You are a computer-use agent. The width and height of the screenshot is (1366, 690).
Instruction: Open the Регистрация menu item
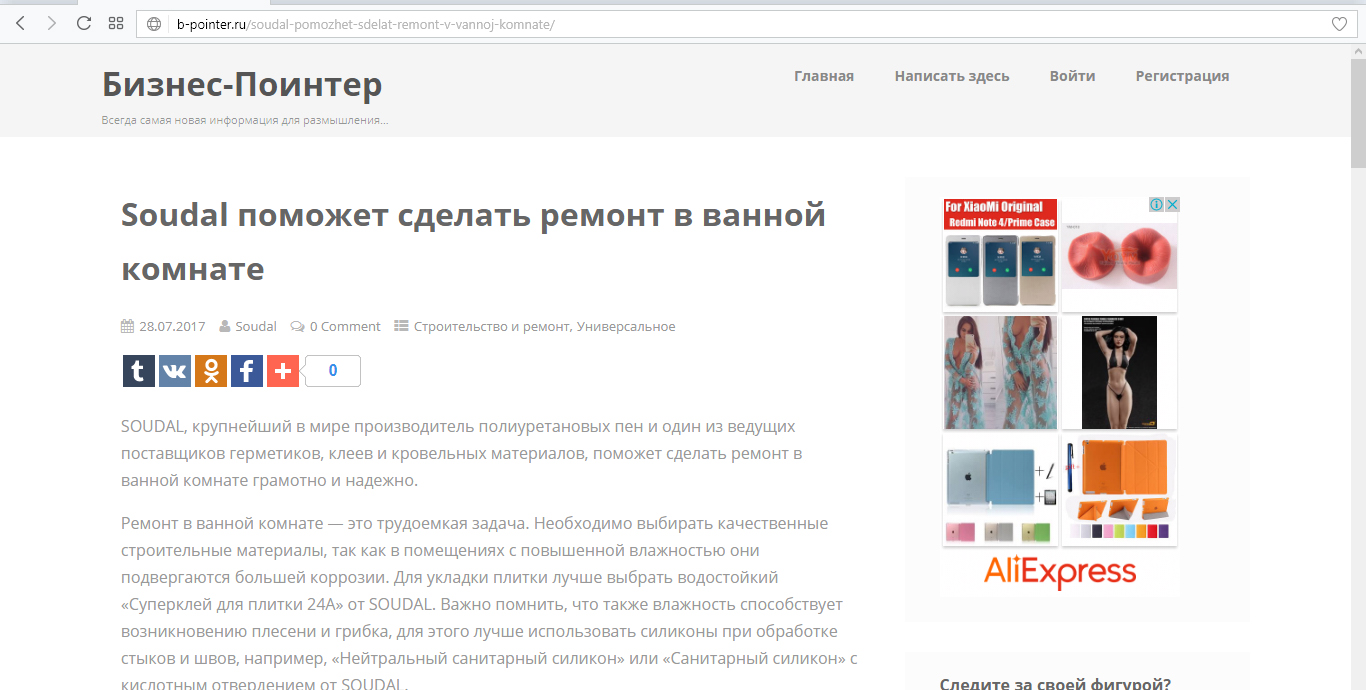(x=1182, y=76)
